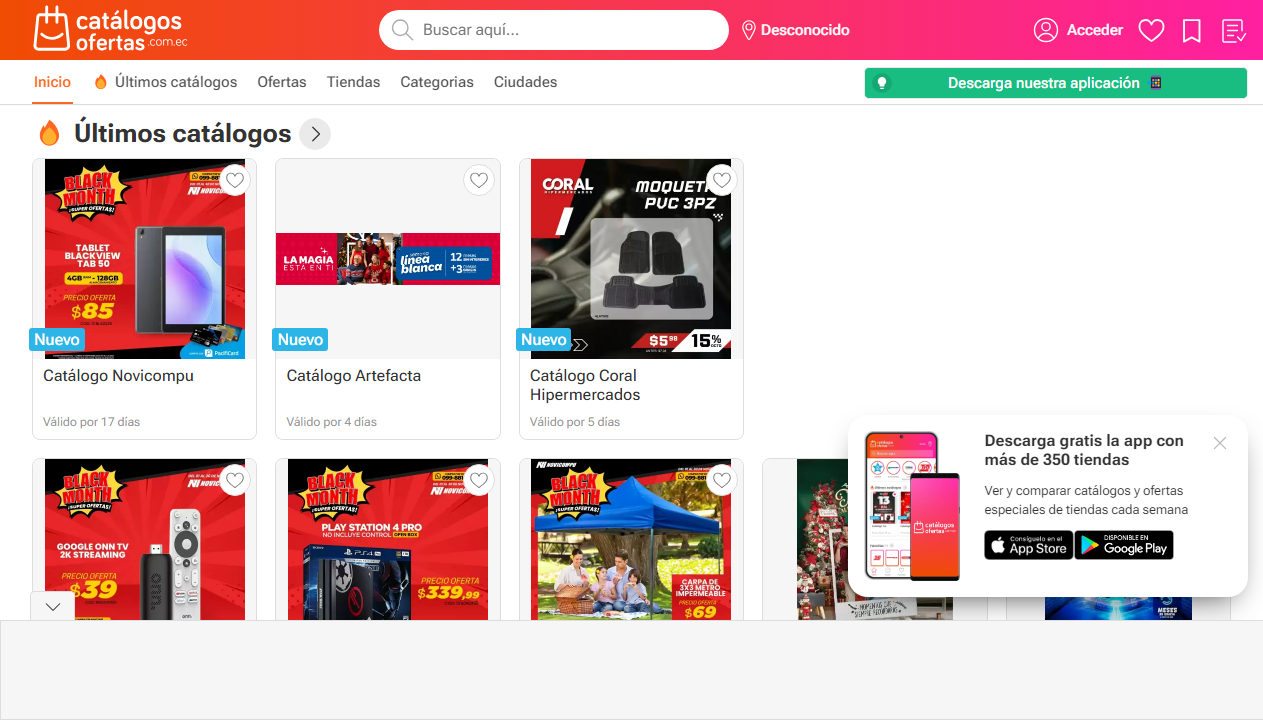
Task: Open favorites with the heart icon in header
Action: tap(1151, 30)
